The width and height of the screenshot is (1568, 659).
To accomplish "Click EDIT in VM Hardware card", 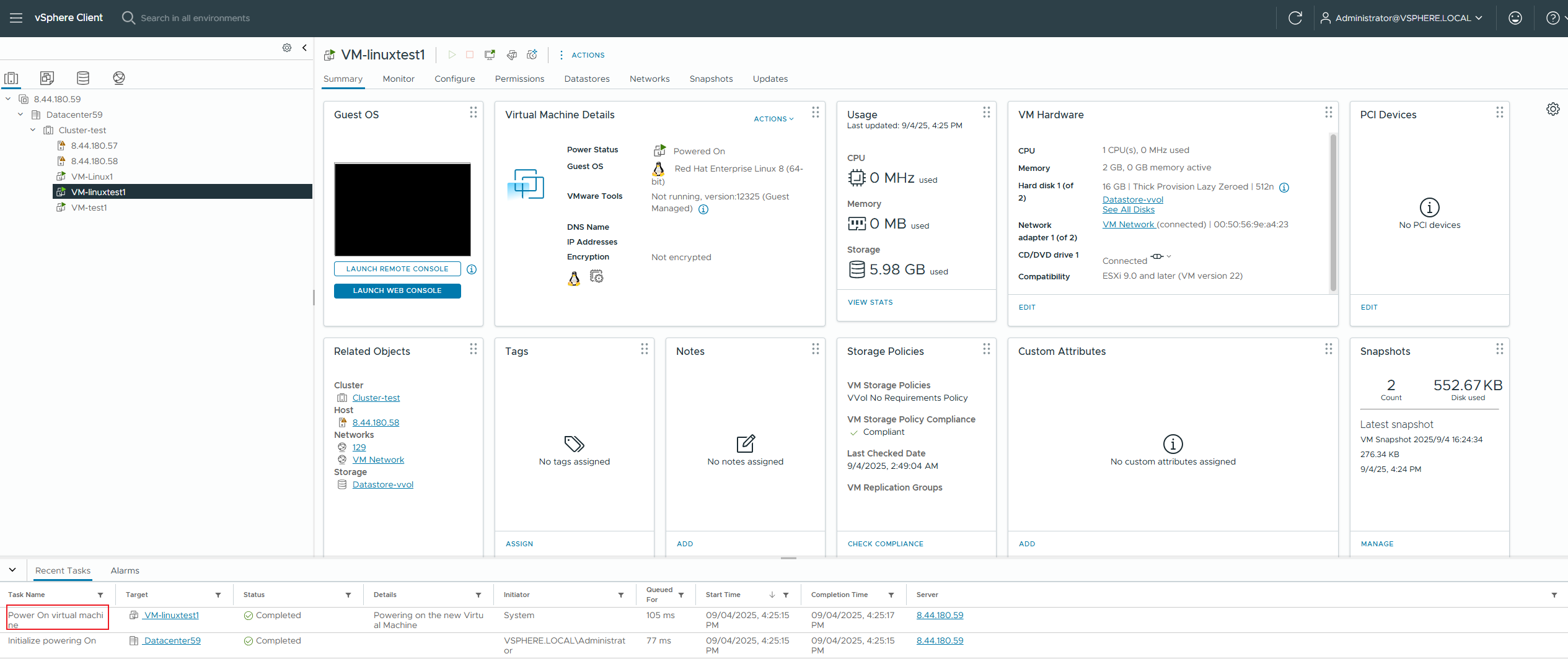I will point(1026,308).
